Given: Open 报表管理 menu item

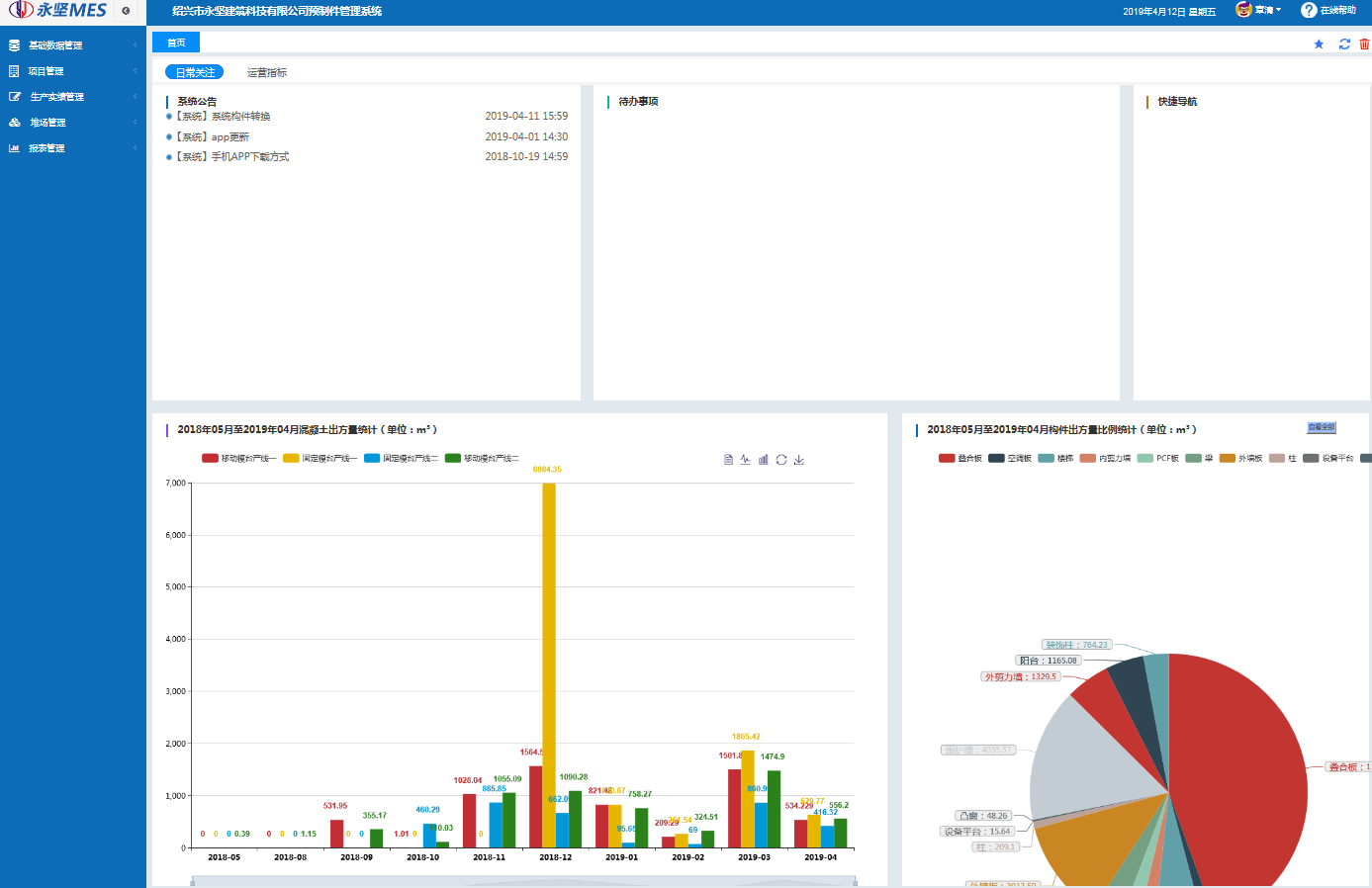Looking at the screenshot, I should click(73, 148).
